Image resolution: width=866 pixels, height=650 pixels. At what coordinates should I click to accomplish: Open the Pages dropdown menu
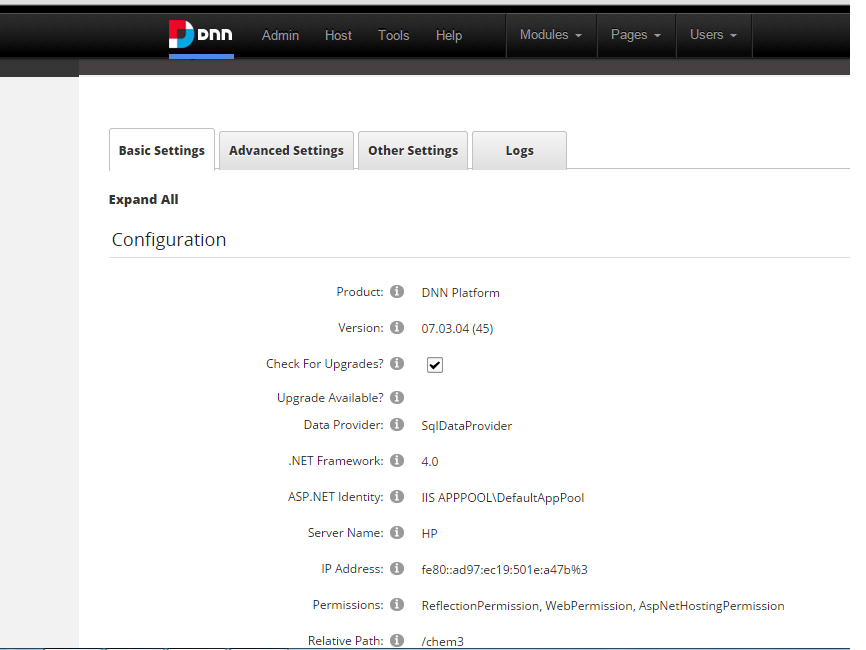pyautogui.click(x=636, y=35)
